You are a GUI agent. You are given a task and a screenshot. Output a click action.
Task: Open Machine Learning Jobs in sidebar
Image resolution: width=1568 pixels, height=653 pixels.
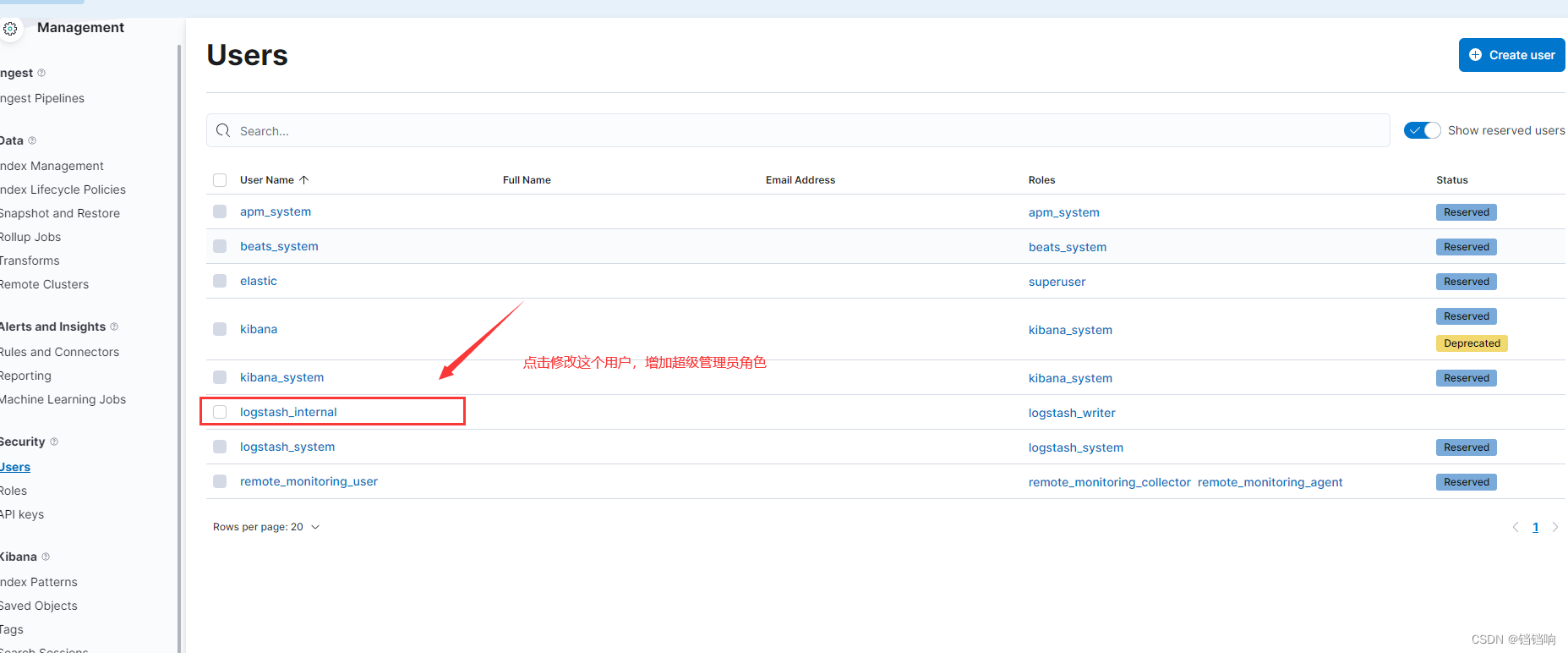[x=63, y=399]
